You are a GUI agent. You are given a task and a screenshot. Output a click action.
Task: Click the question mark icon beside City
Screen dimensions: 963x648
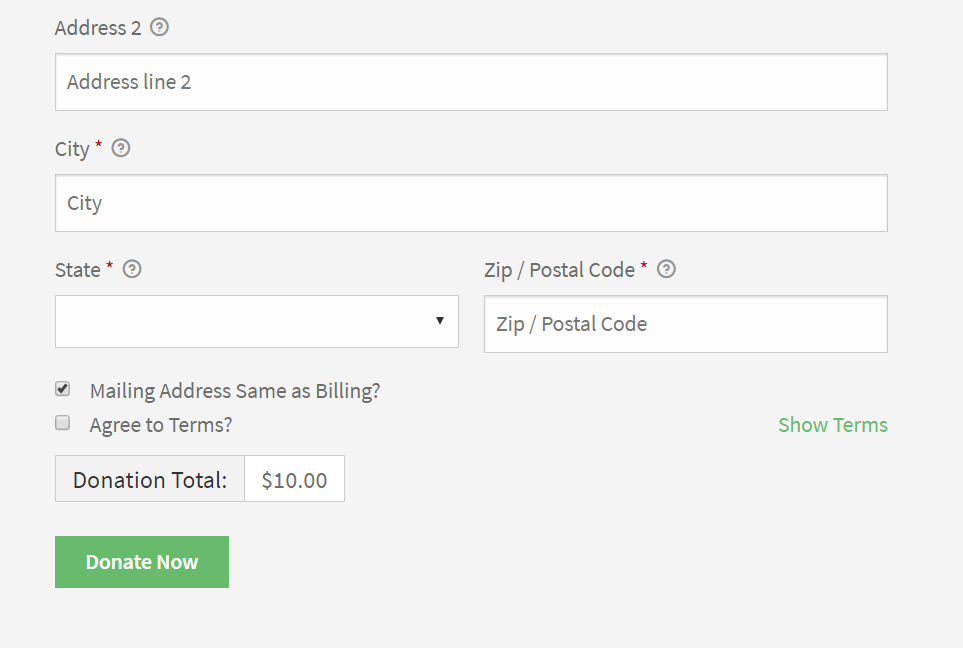(120, 148)
